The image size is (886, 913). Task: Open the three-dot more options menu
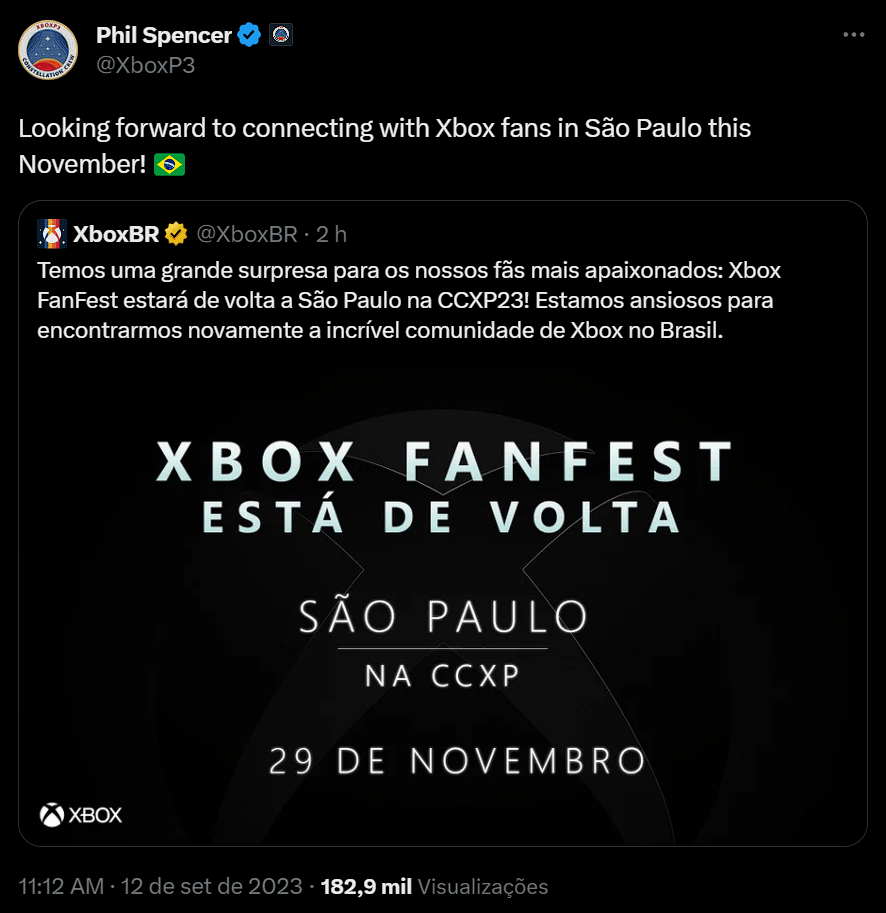tap(853, 35)
